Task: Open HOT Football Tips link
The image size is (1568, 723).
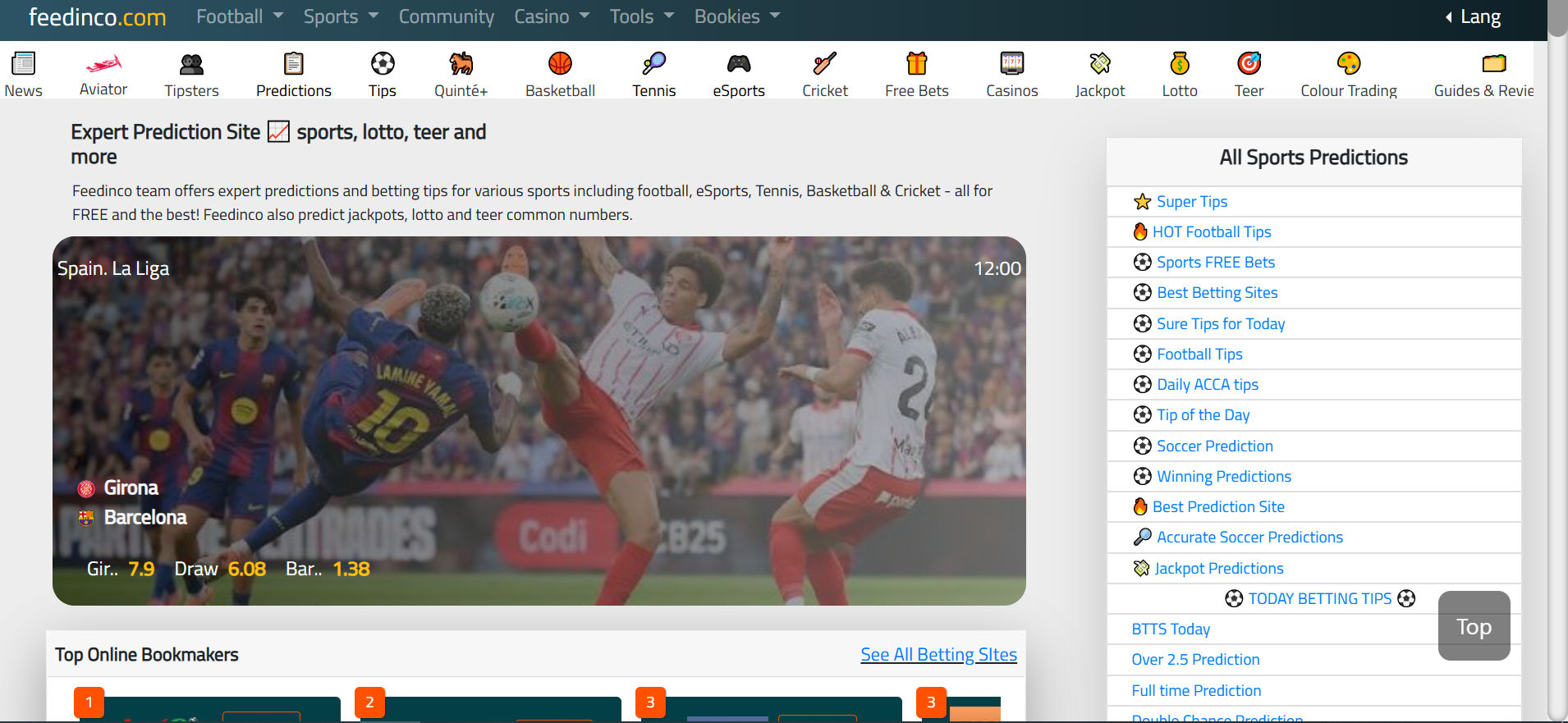Action: (x=1212, y=231)
